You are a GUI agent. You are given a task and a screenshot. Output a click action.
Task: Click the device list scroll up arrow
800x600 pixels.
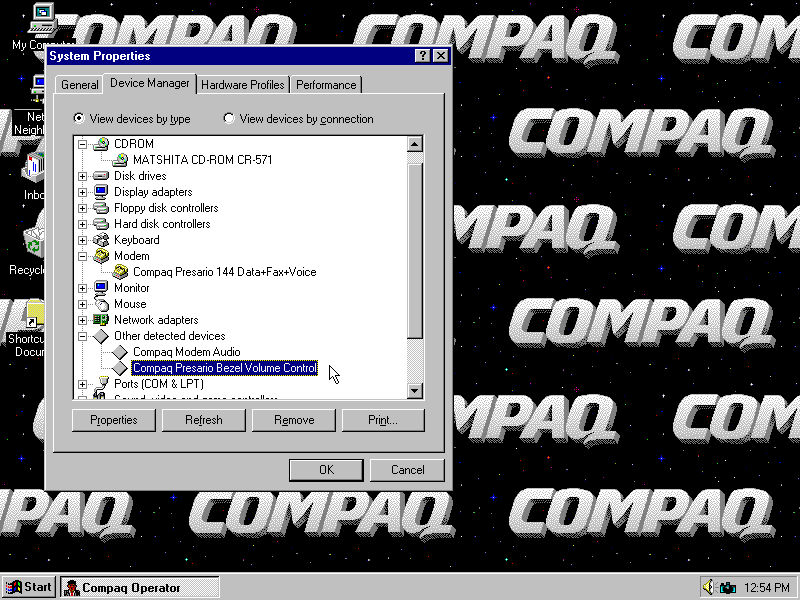click(x=415, y=144)
